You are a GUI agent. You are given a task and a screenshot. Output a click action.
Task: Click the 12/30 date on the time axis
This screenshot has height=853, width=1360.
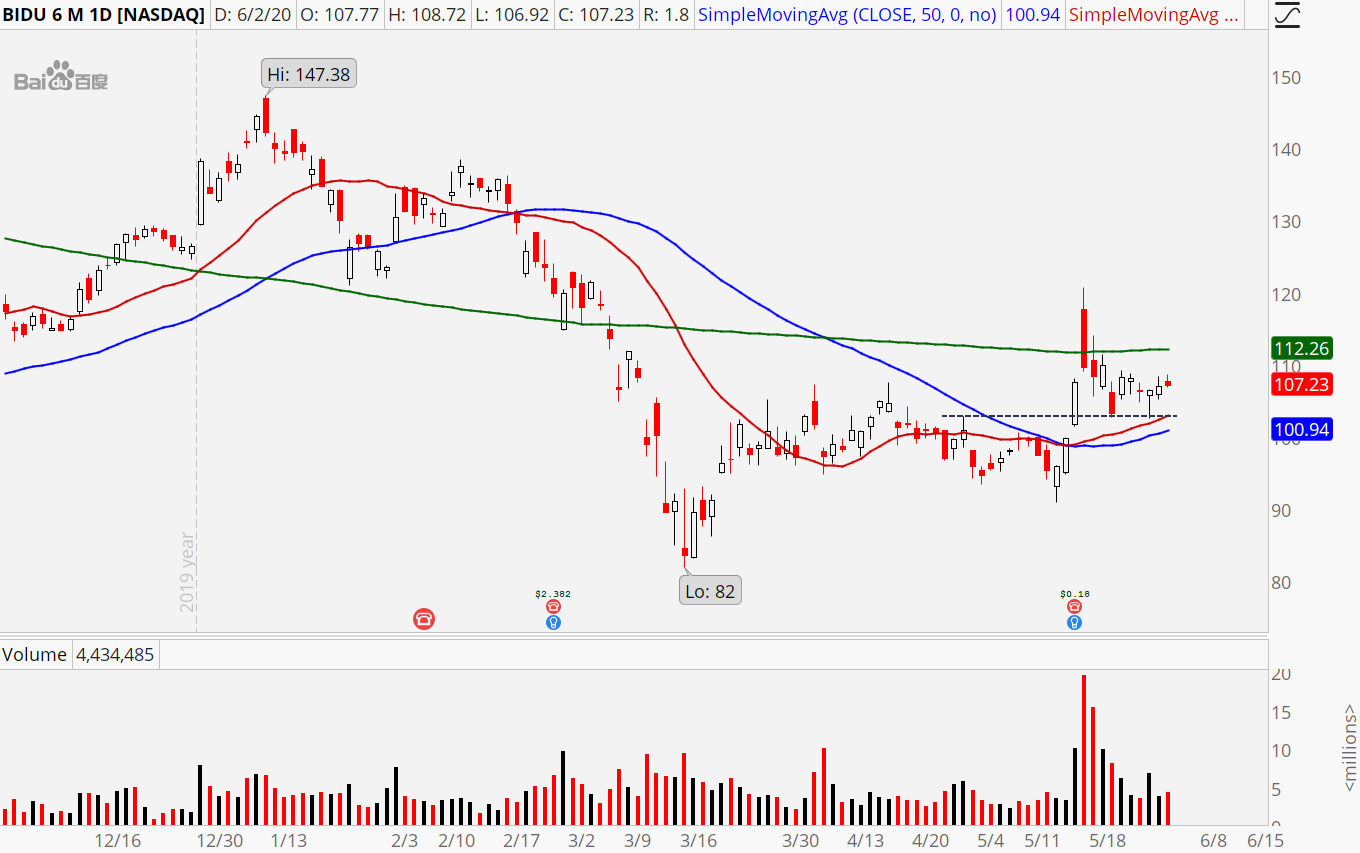(x=219, y=840)
